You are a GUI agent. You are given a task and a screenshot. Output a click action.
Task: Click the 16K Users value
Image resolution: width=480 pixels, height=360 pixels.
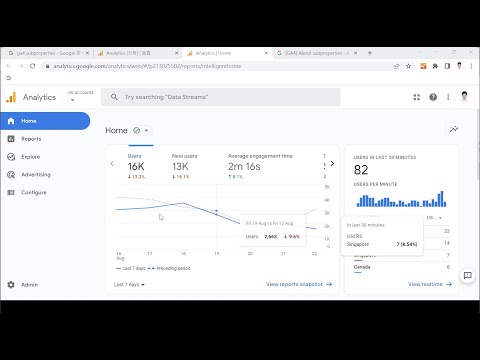(136, 166)
